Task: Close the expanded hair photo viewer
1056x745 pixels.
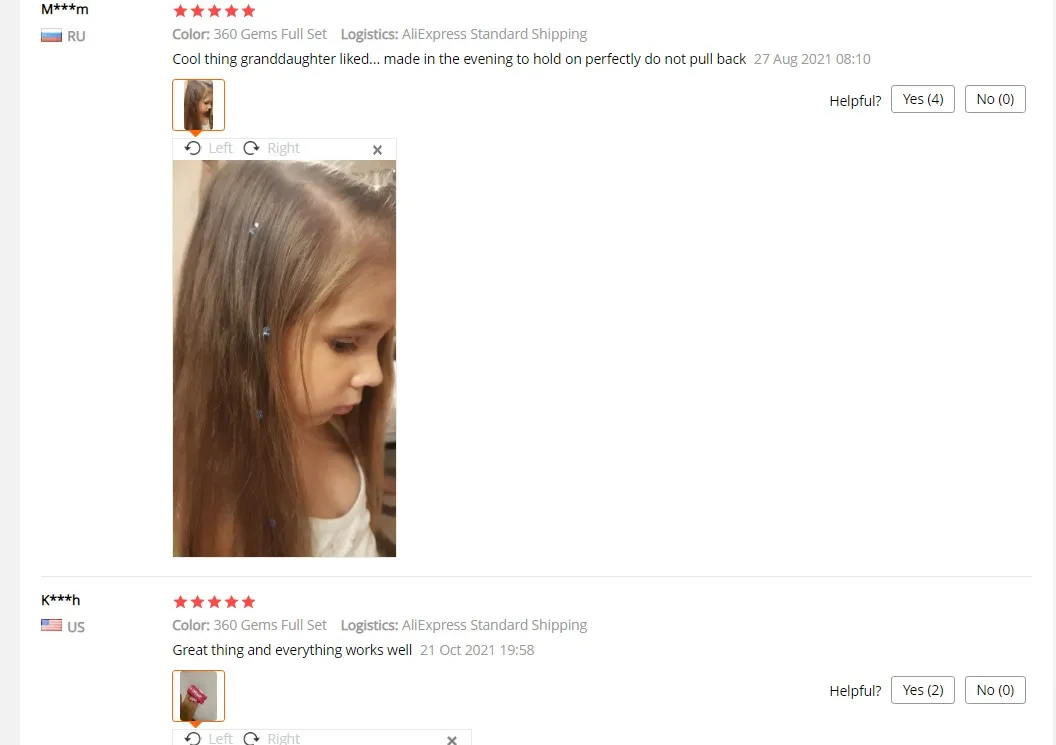Action: click(377, 150)
